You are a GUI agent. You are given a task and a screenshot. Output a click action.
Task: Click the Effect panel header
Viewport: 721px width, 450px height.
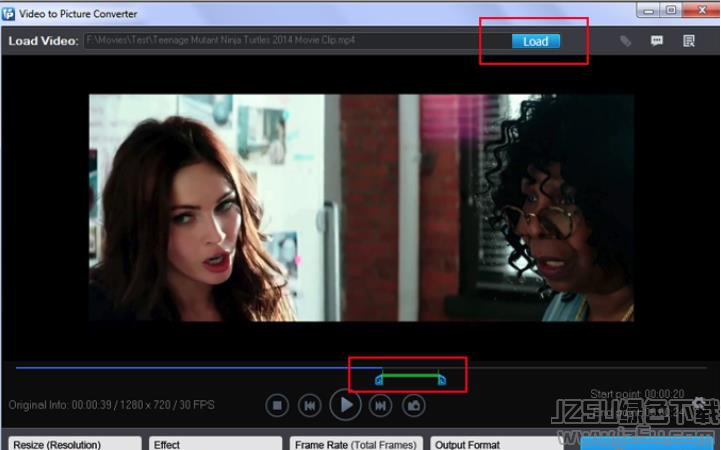click(215, 444)
